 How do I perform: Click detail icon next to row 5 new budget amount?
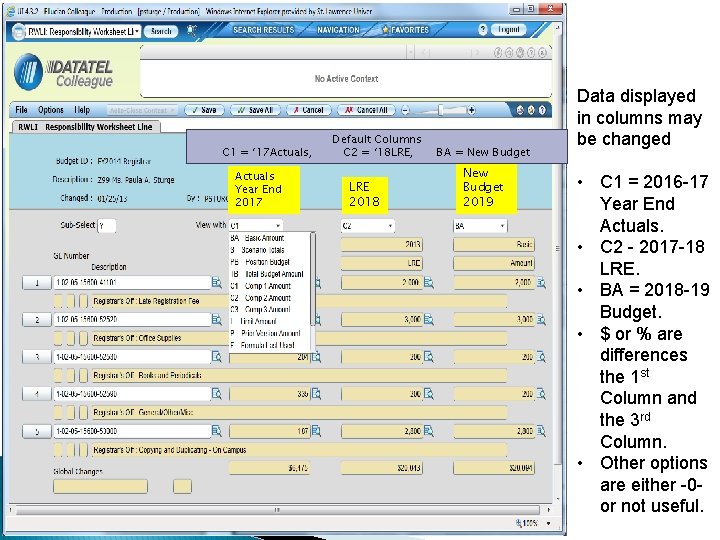(541, 431)
